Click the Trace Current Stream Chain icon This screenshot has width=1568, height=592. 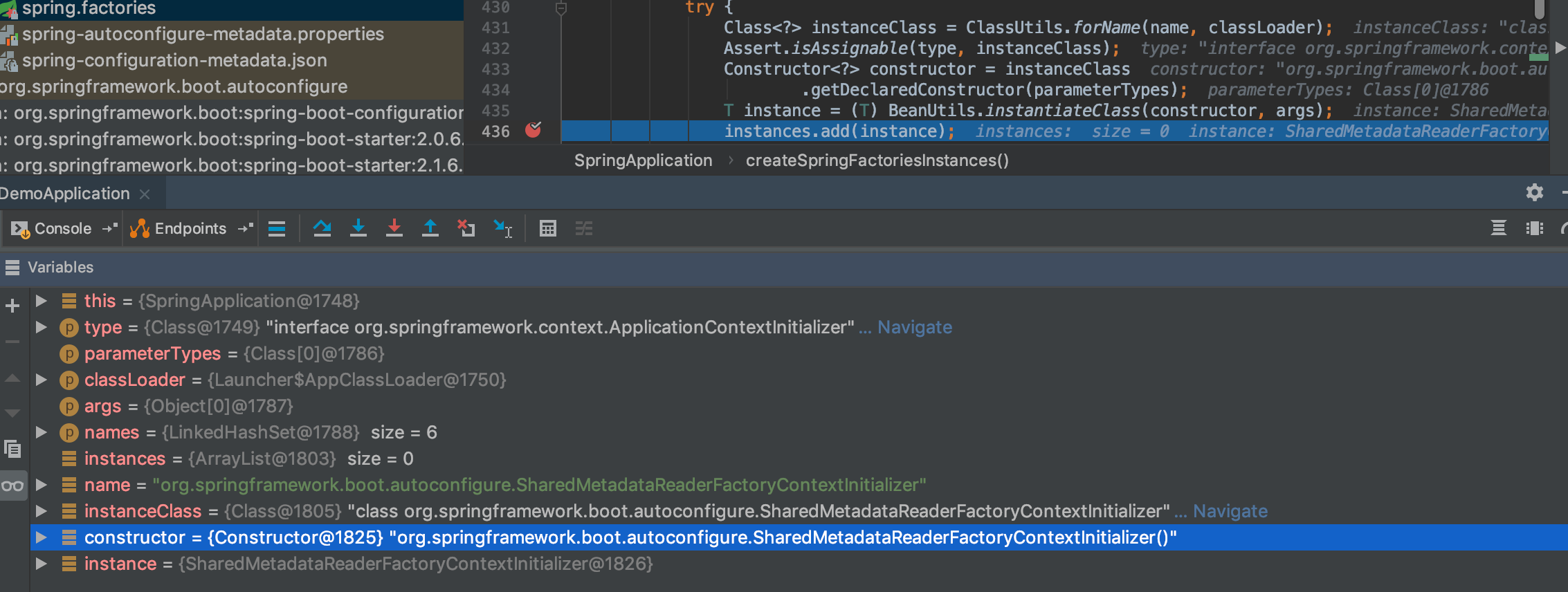click(584, 228)
